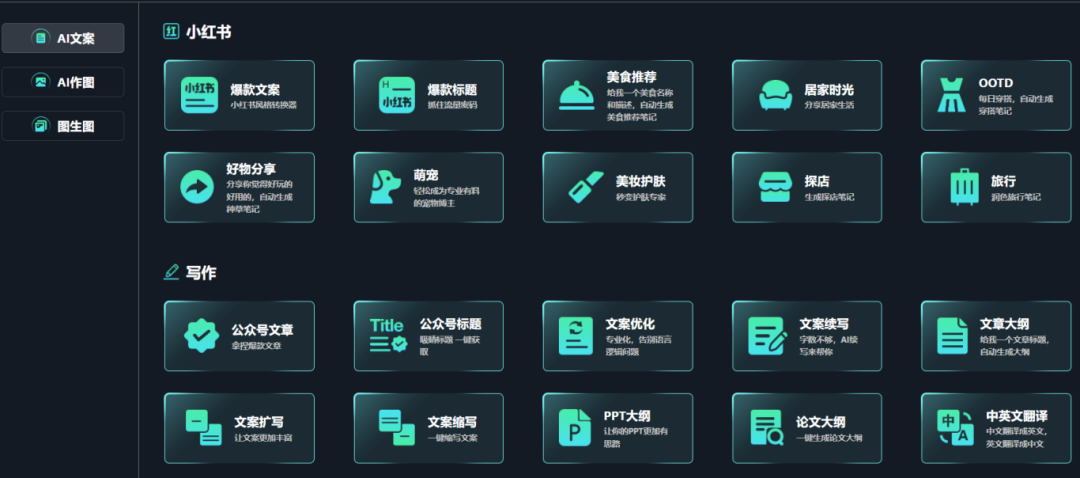Viewport: 1080px width, 478px height.
Task: Click the 写作 section pen icon
Action: 172,272
